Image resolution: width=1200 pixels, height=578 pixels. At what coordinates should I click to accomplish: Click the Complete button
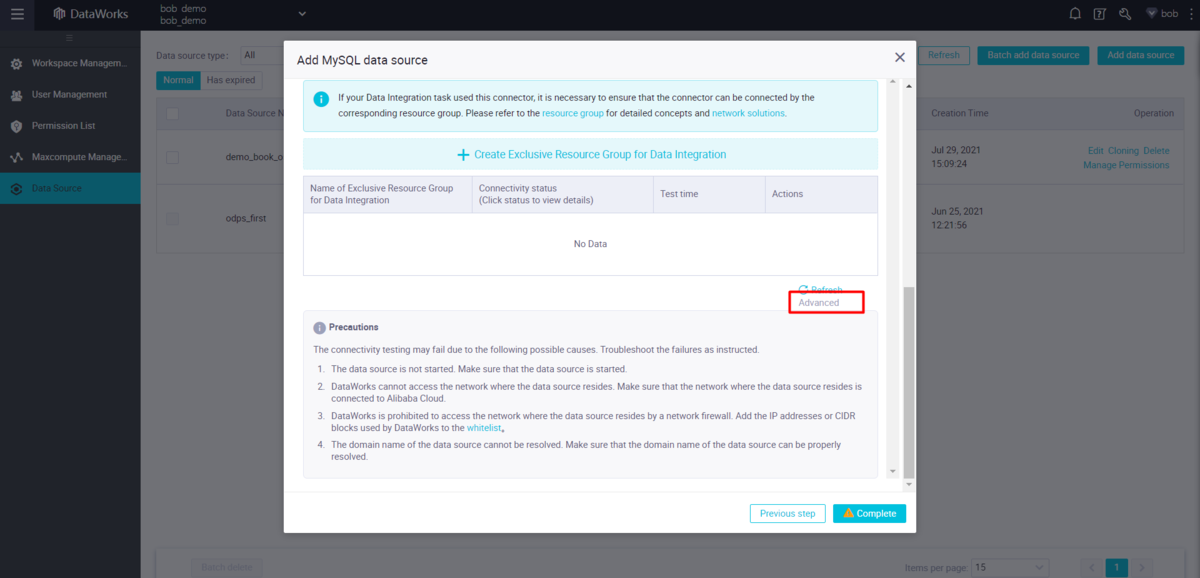coord(869,513)
